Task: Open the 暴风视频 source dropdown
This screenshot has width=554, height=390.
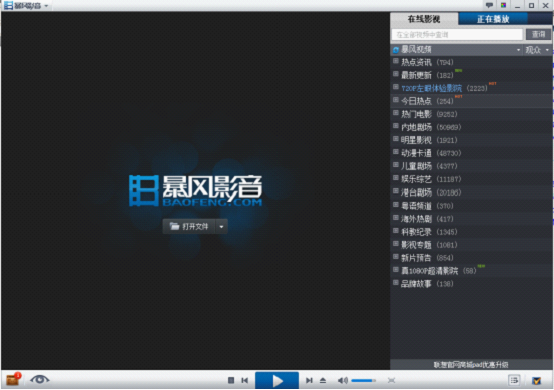Action: 518,50
